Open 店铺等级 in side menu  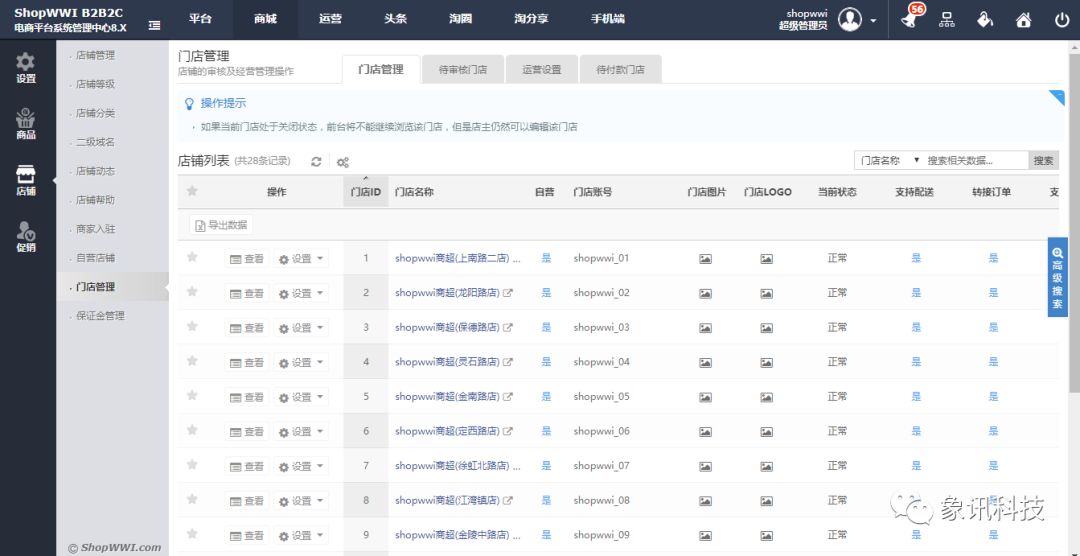pos(96,84)
